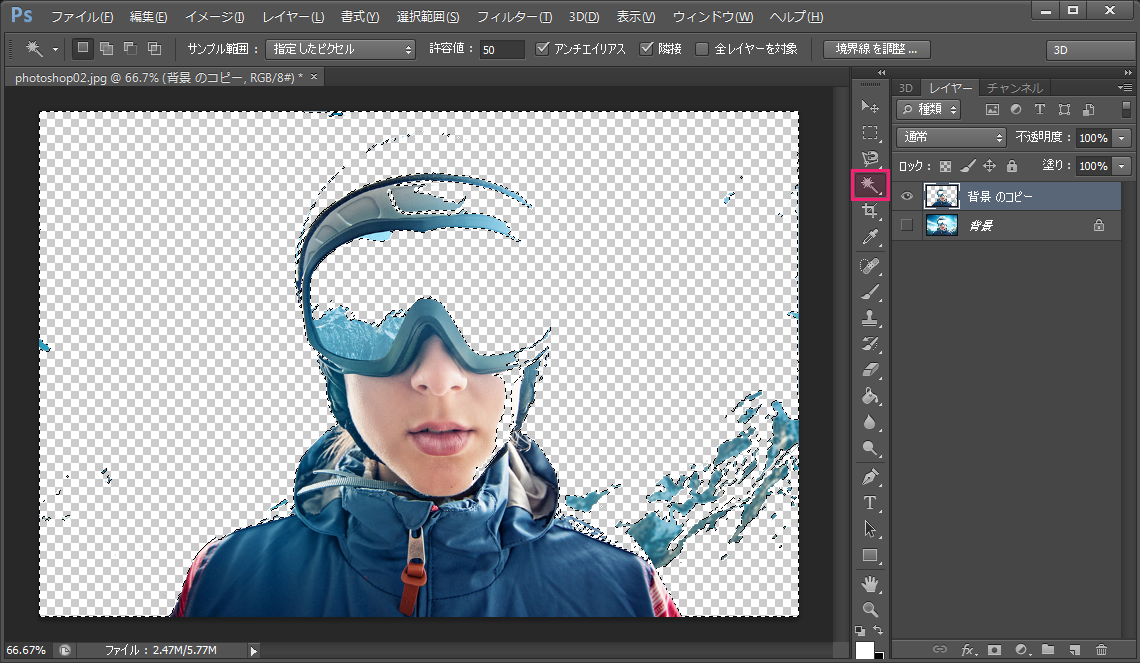The width and height of the screenshot is (1140, 663).
Task: Open the フィルター menu
Action: pyautogui.click(x=513, y=17)
